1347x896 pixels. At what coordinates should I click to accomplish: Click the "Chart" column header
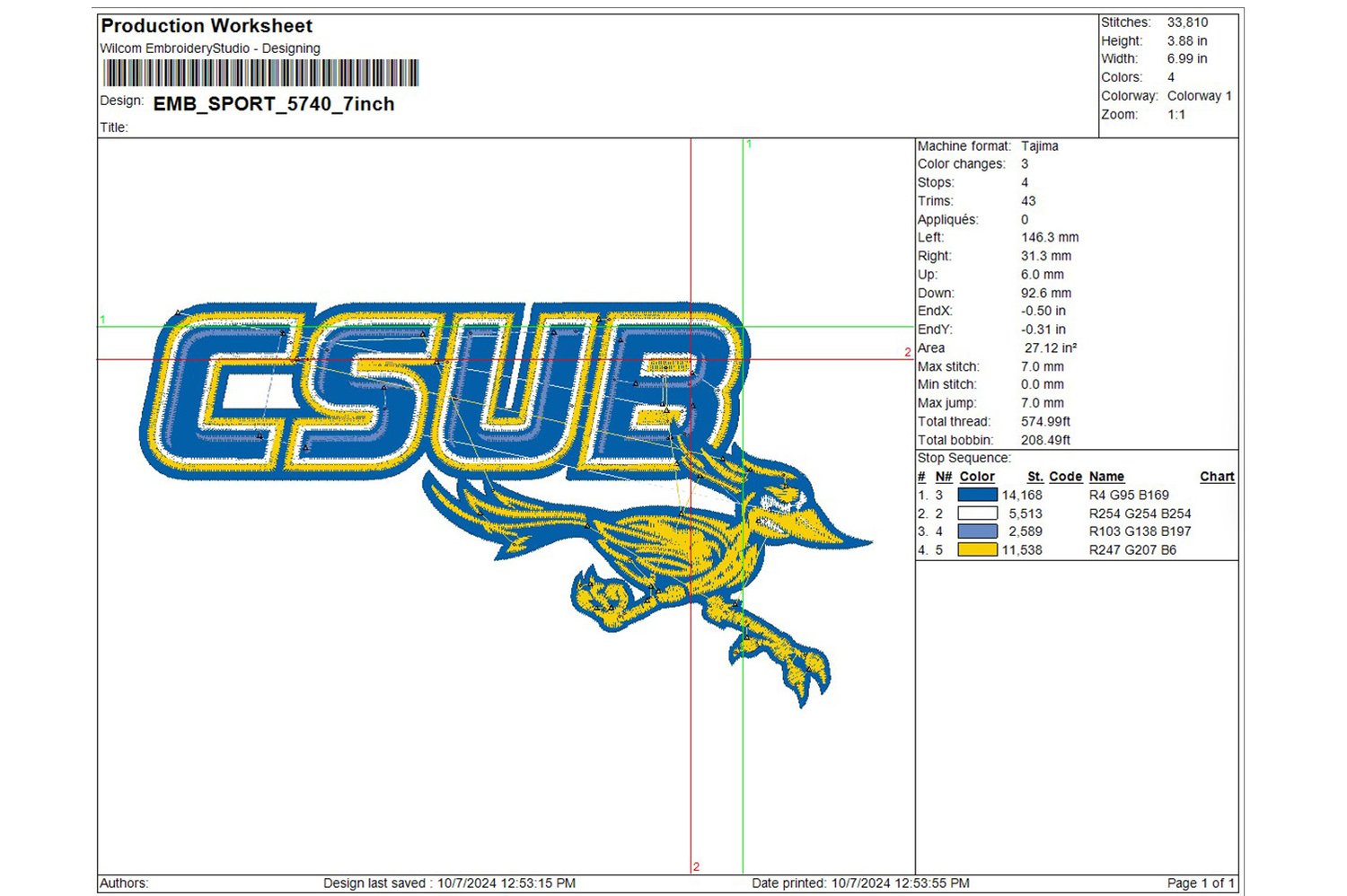tap(1218, 478)
